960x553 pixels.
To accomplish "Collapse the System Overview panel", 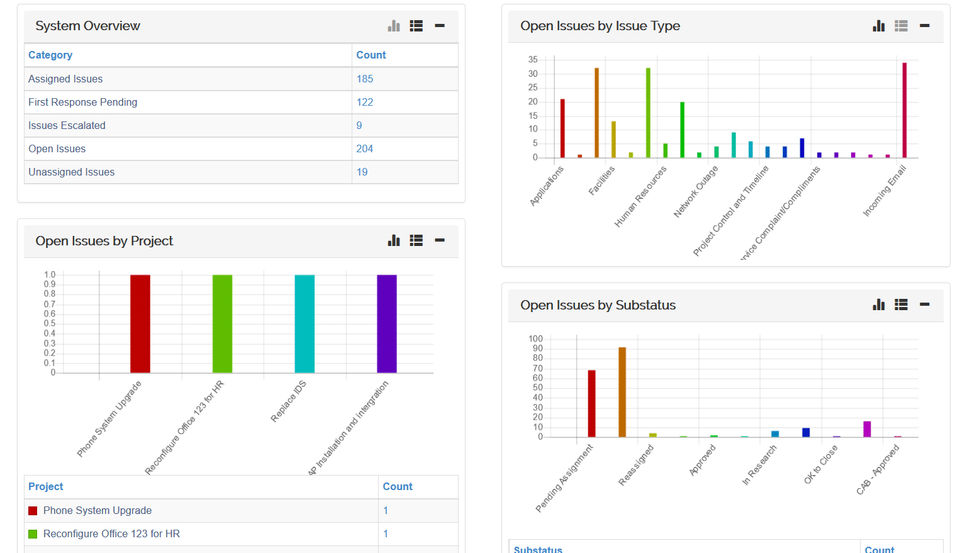I will tap(440, 26).
